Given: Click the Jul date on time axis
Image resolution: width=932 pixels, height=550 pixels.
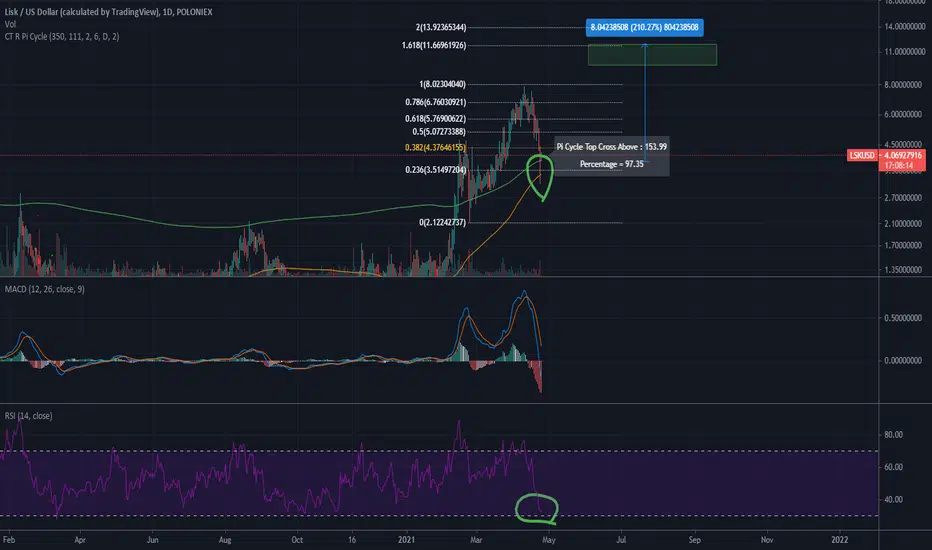Looking at the screenshot, I should [x=621, y=540].
